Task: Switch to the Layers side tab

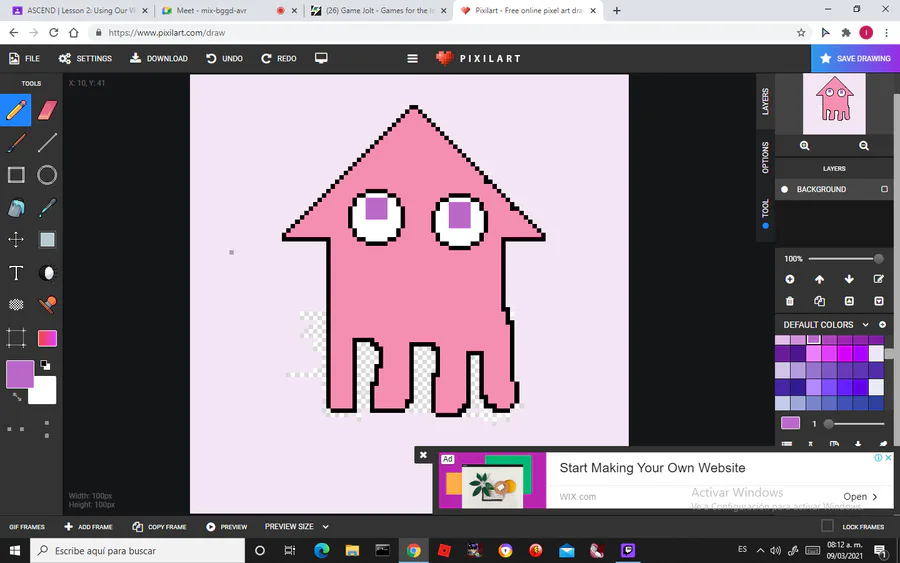Action: (765, 102)
